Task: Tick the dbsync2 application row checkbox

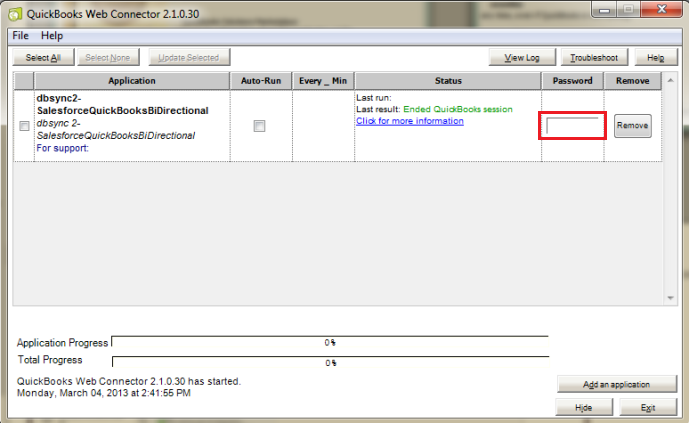Action: (25, 125)
